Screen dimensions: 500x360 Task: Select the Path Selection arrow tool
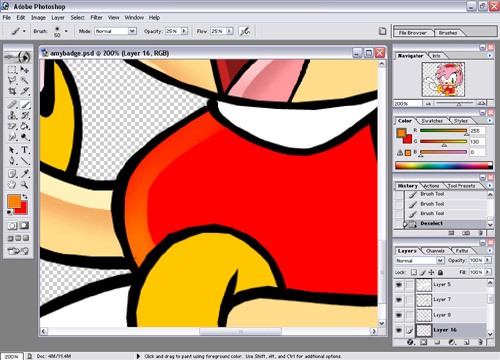tap(12, 150)
